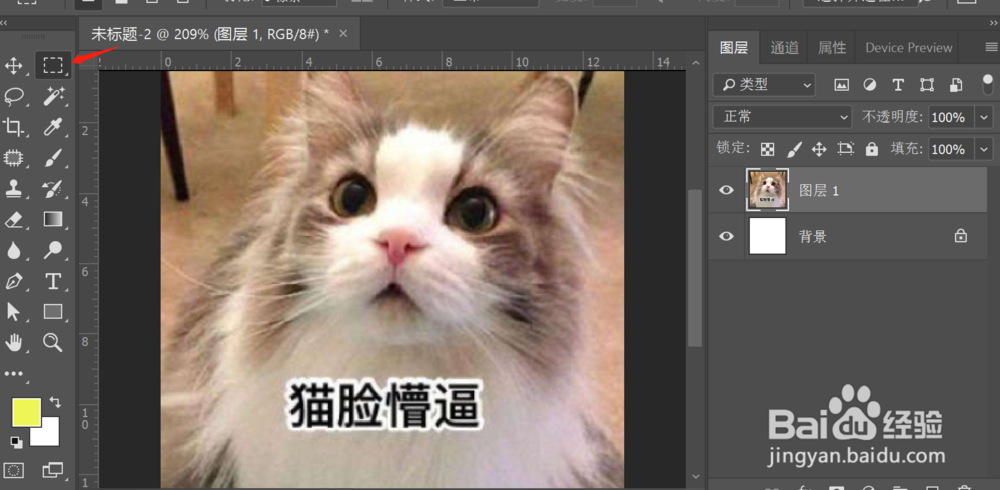Swap foreground and background colors

[x=55, y=402]
